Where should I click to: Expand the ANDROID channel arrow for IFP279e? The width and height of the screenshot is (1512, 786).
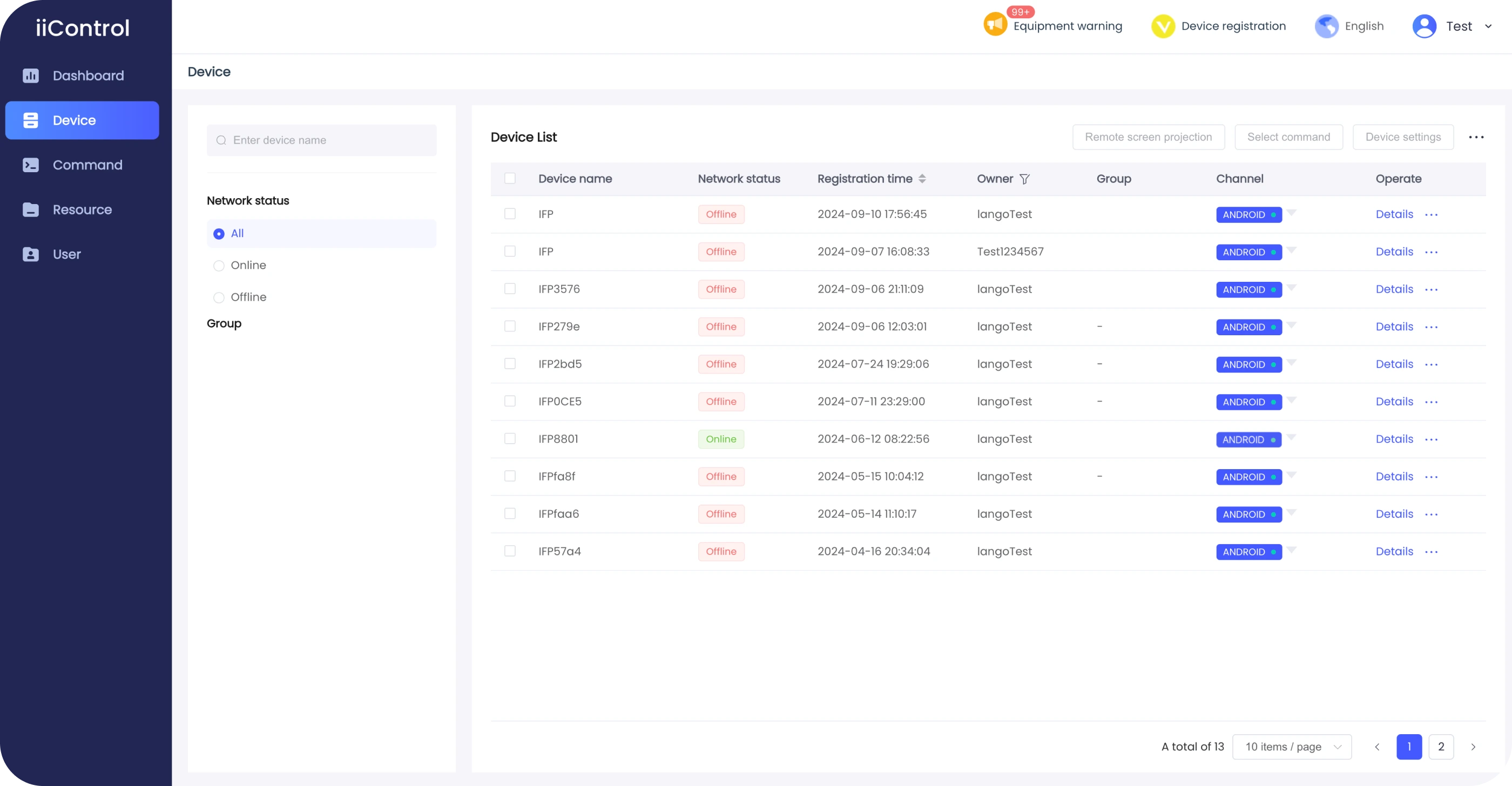pos(1291,324)
